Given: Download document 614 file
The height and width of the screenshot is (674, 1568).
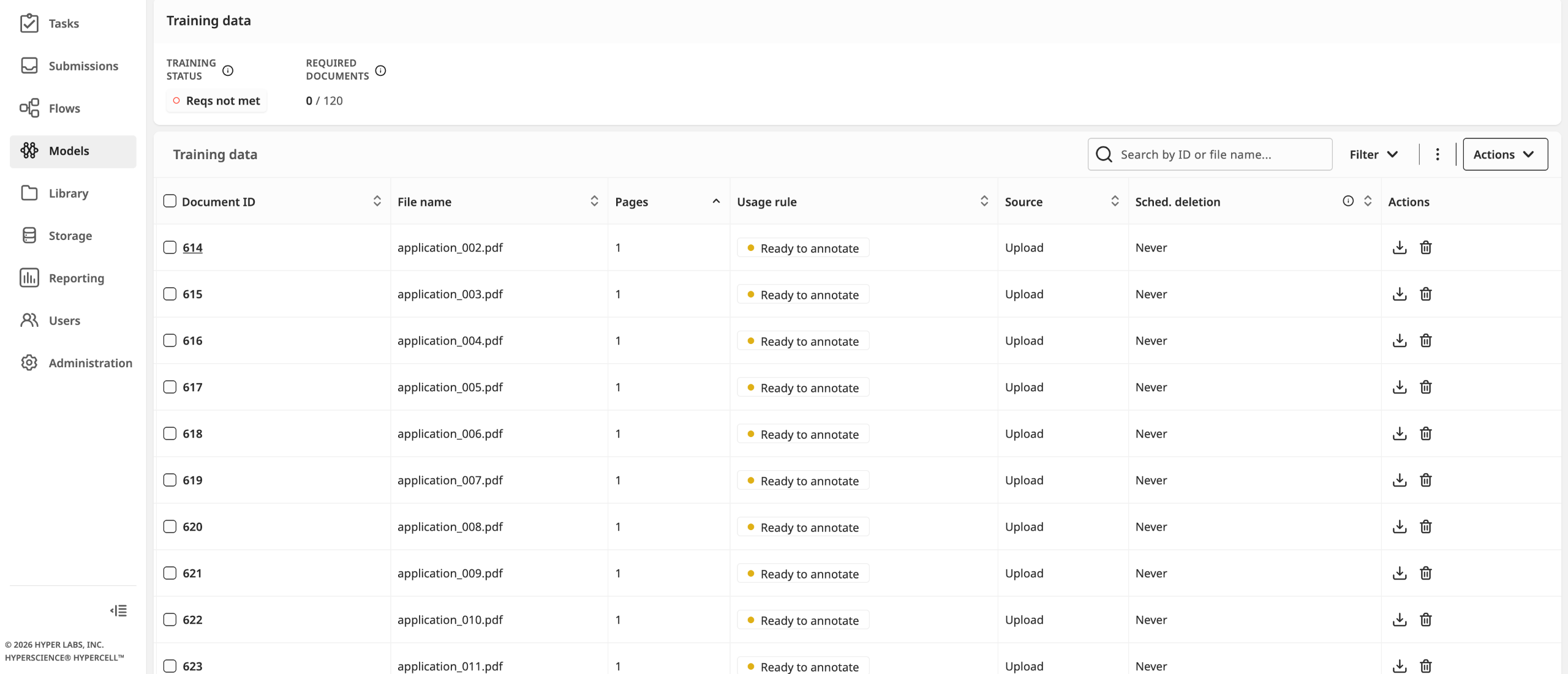Looking at the screenshot, I should [1399, 247].
